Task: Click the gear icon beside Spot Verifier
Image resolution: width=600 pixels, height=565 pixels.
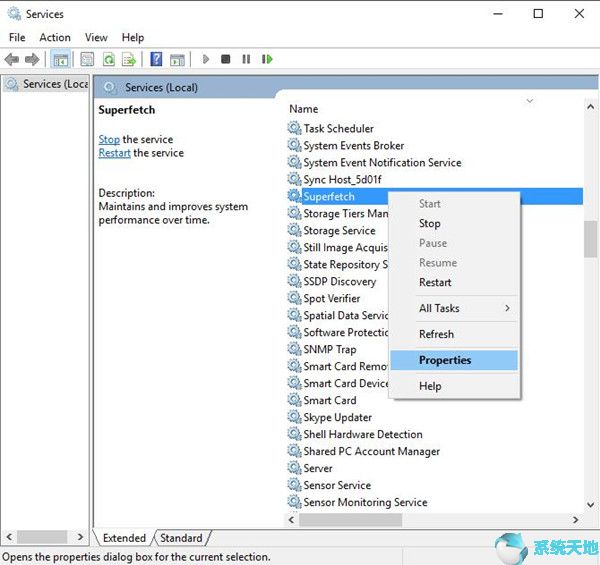Action: (x=294, y=298)
